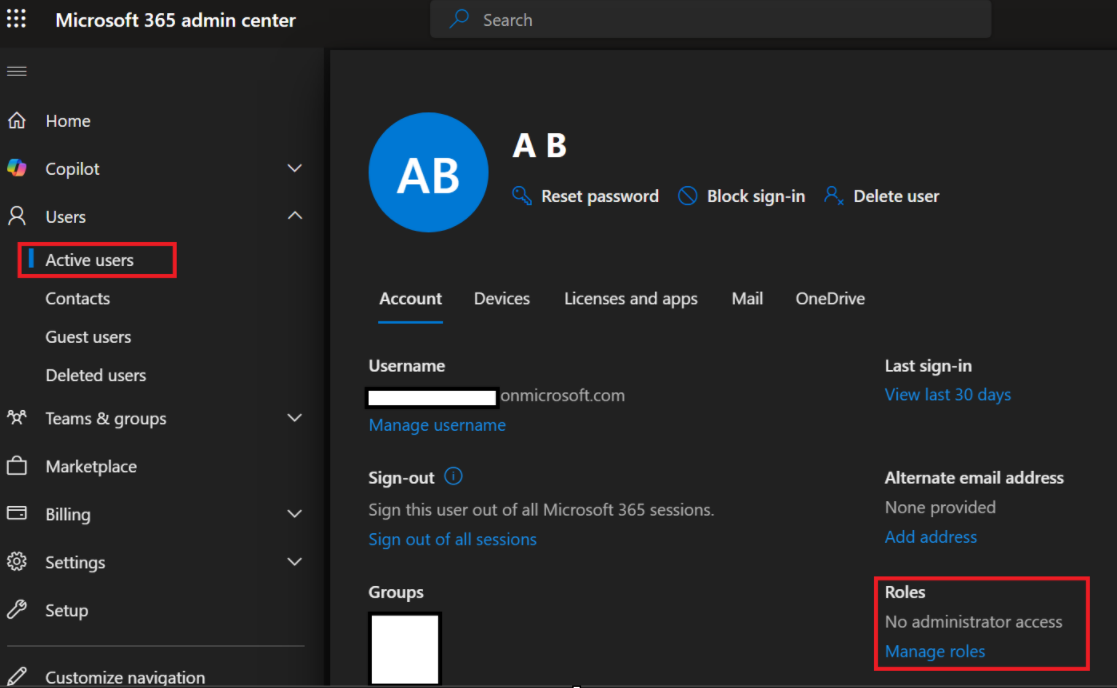The width and height of the screenshot is (1117, 688).
Task: Click Reset password button
Action: [x=586, y=196]
